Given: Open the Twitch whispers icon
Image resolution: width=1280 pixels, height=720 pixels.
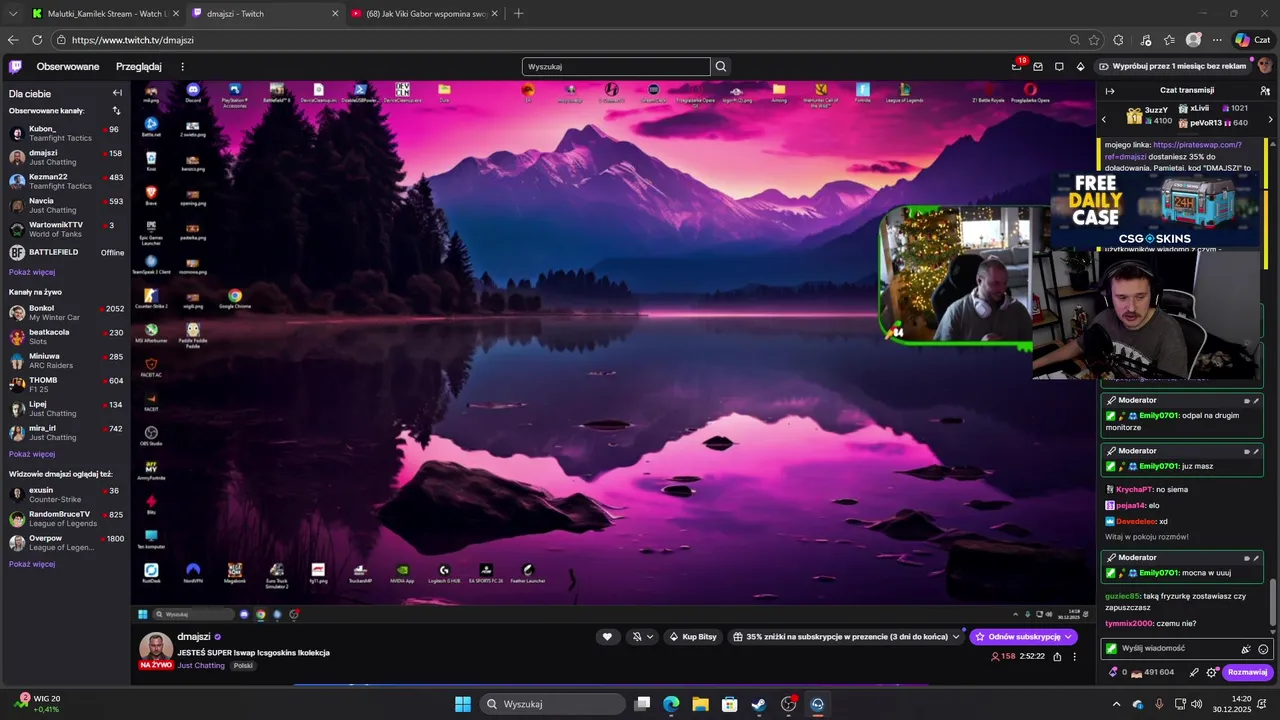Looking at the screenshot, I should tap(1059, 67).
